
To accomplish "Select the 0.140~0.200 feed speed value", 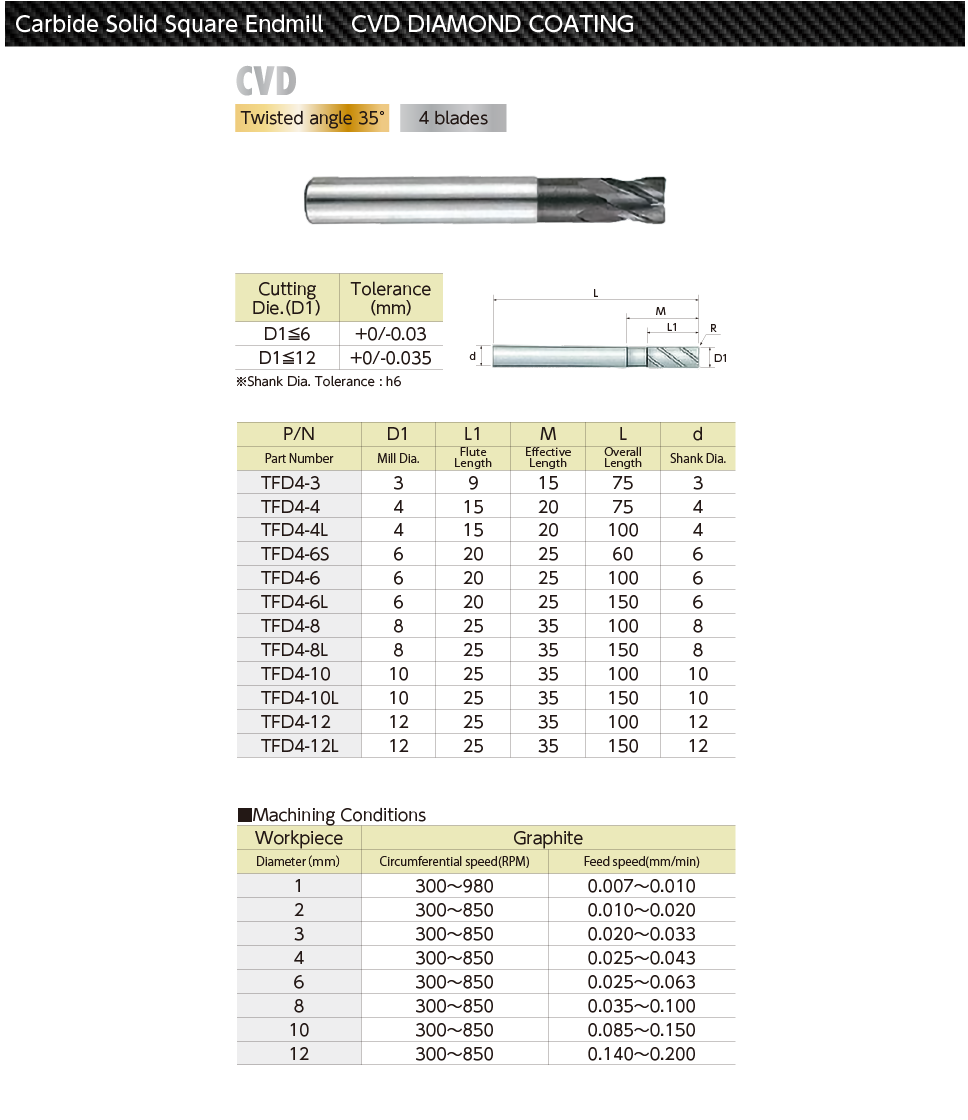I will [641, 1054].
